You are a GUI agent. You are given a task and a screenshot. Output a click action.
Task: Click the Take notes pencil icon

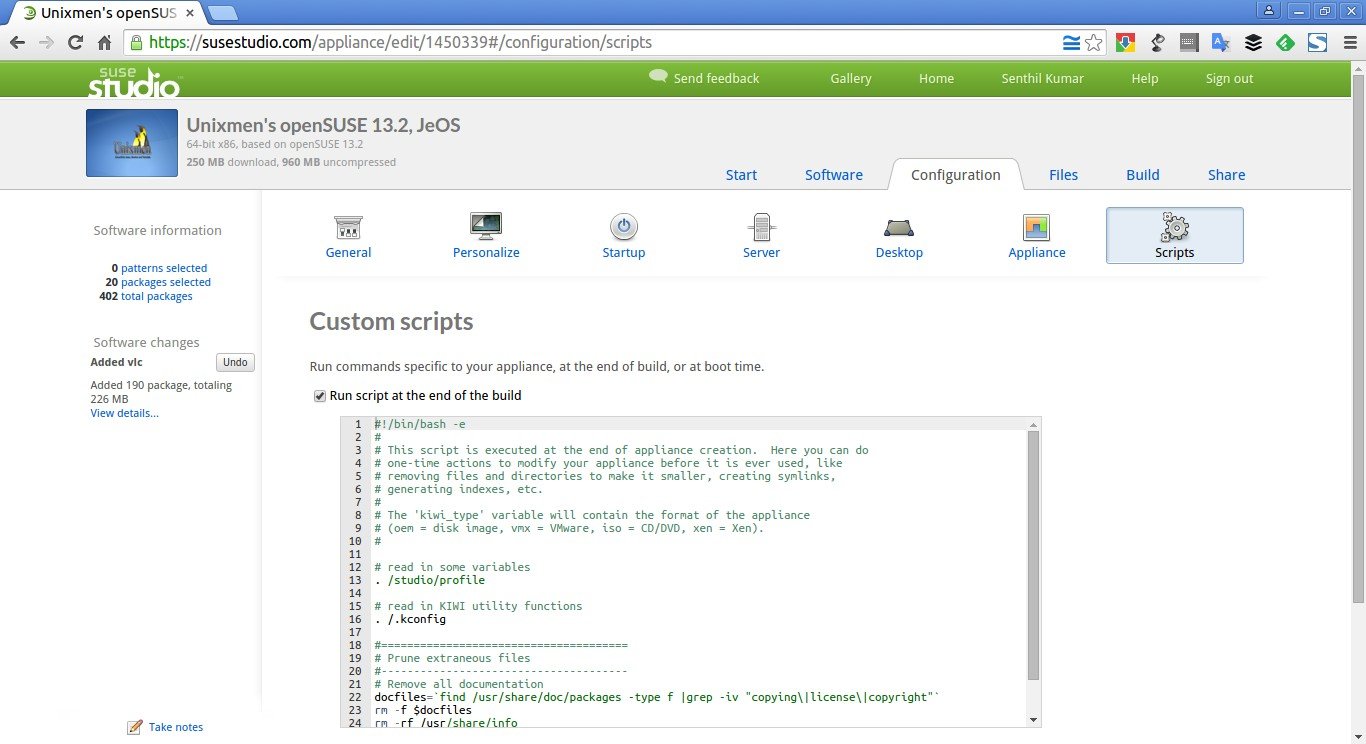tap(135, 727)
